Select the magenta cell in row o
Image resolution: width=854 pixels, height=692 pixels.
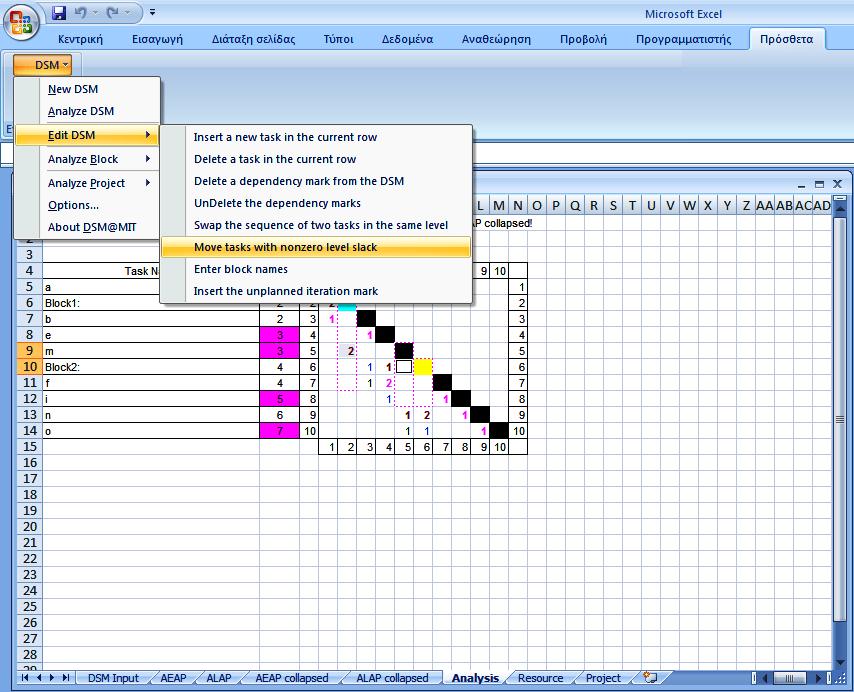tap(279, 431)
